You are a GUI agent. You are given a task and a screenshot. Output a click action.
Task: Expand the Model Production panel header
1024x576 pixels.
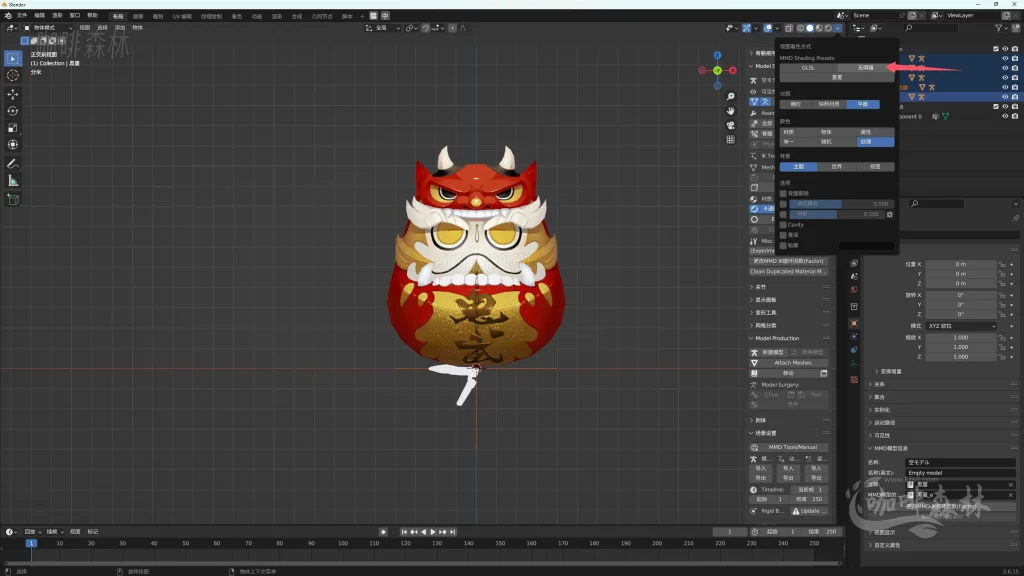pos(779,338)
